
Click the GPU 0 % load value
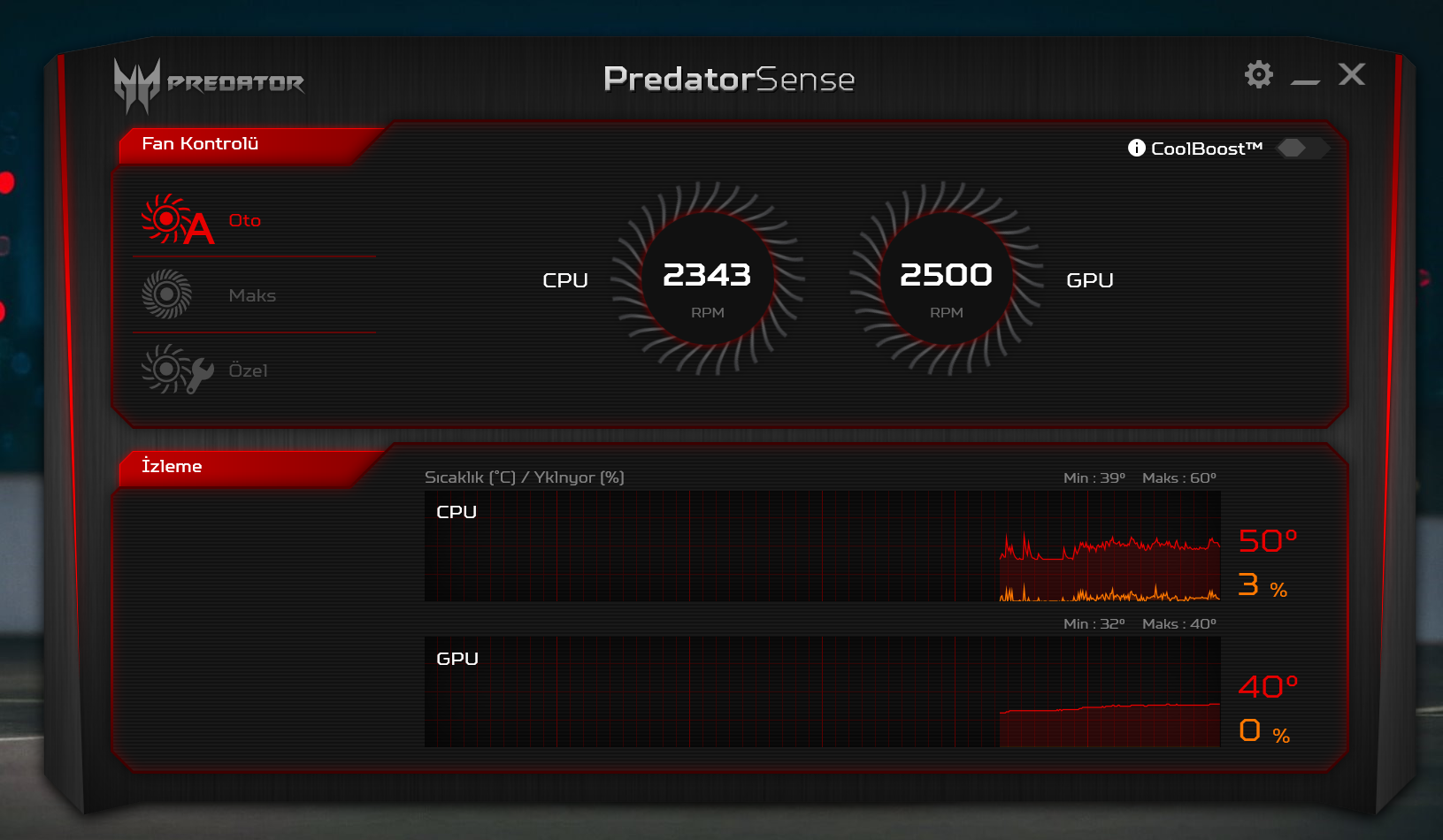[x=1264, y=730]
